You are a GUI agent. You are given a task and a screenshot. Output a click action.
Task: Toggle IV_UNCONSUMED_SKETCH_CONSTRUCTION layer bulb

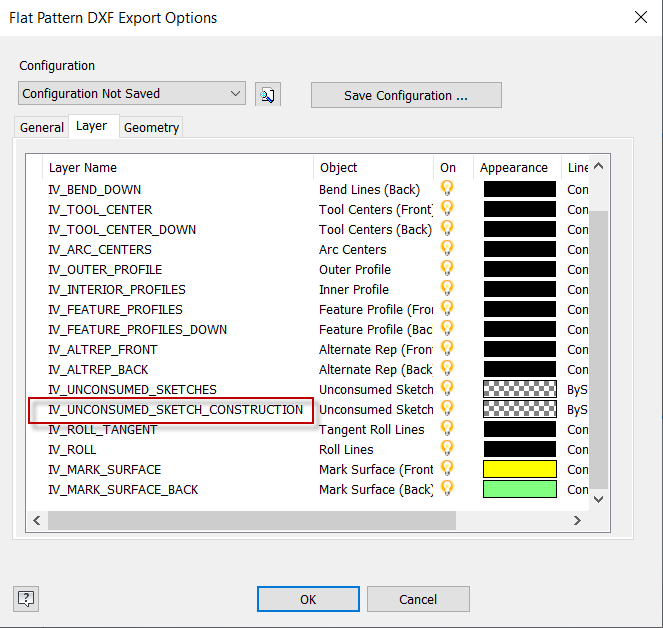point(447,408)
